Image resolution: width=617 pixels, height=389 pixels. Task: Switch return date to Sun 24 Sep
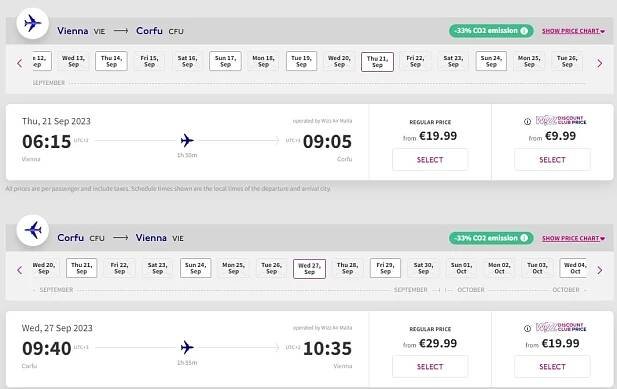tap(196, 268)
